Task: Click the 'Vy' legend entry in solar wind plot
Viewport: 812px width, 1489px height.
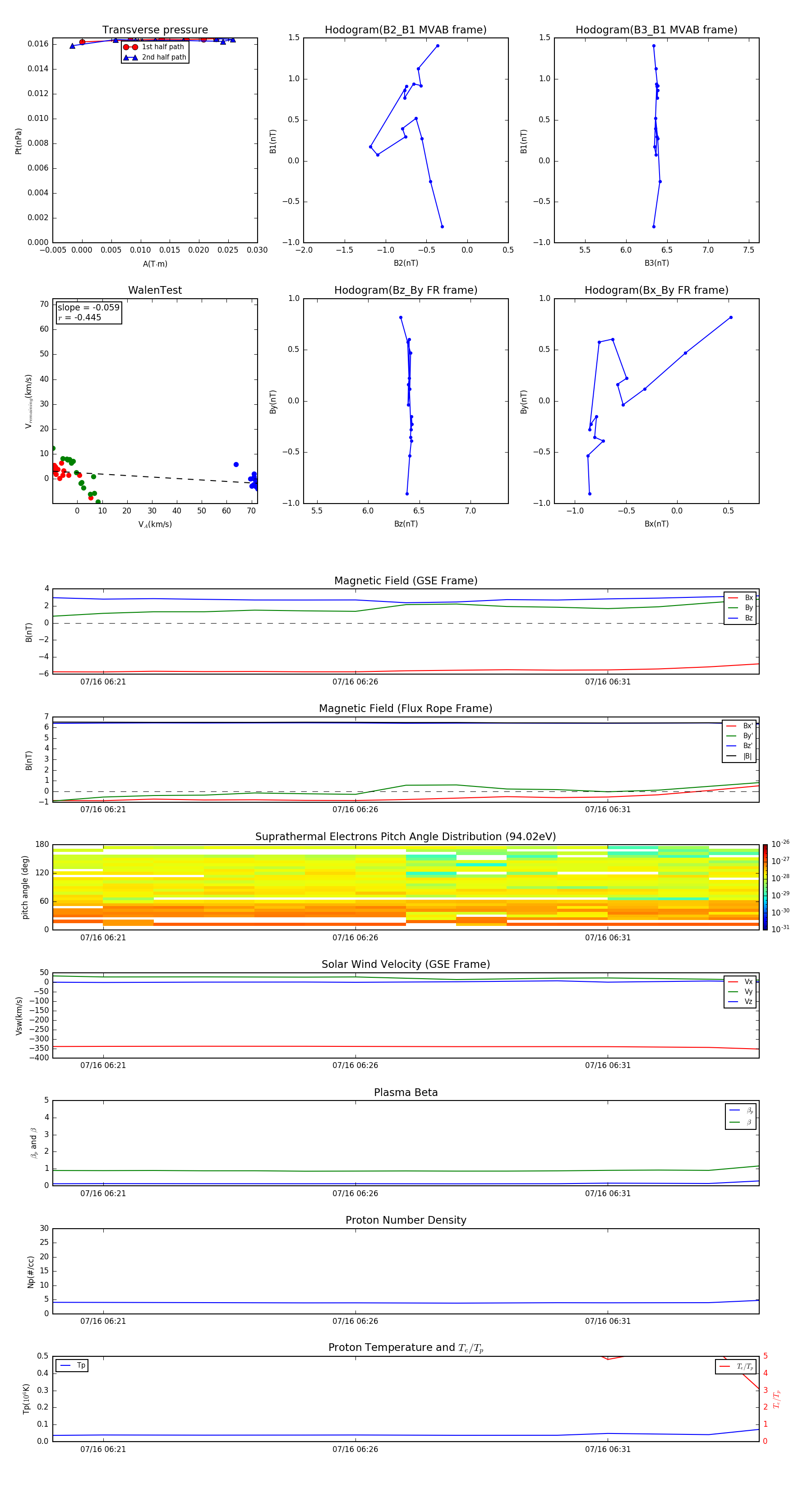Action: click(740, 992)
